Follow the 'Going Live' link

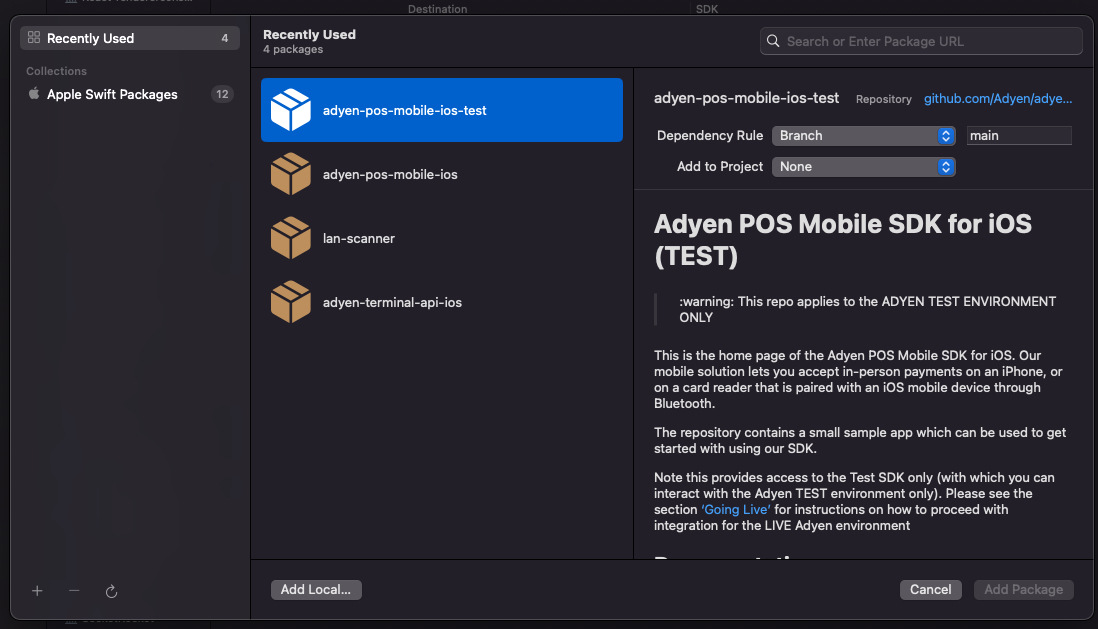pyautogui.click(x=735, y=509)
